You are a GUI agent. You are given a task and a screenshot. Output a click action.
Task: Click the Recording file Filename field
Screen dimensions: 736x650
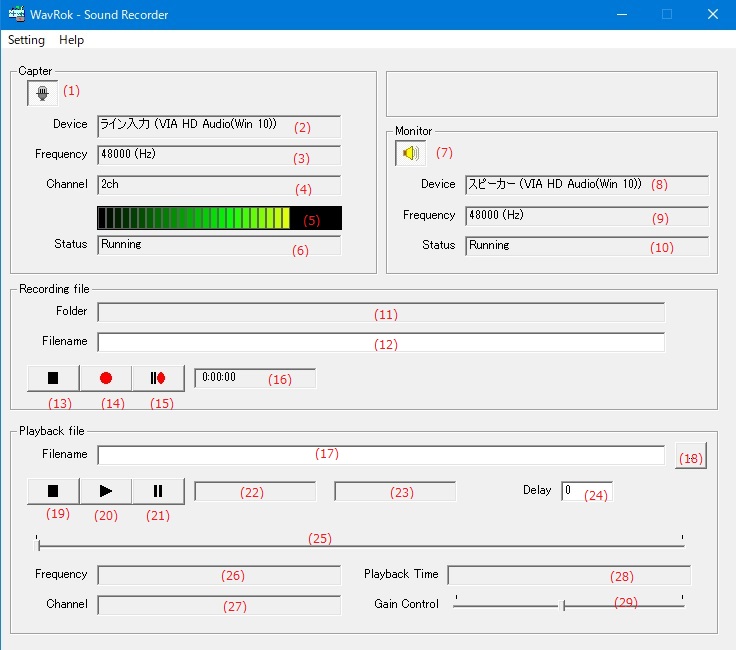pos(381,342)
